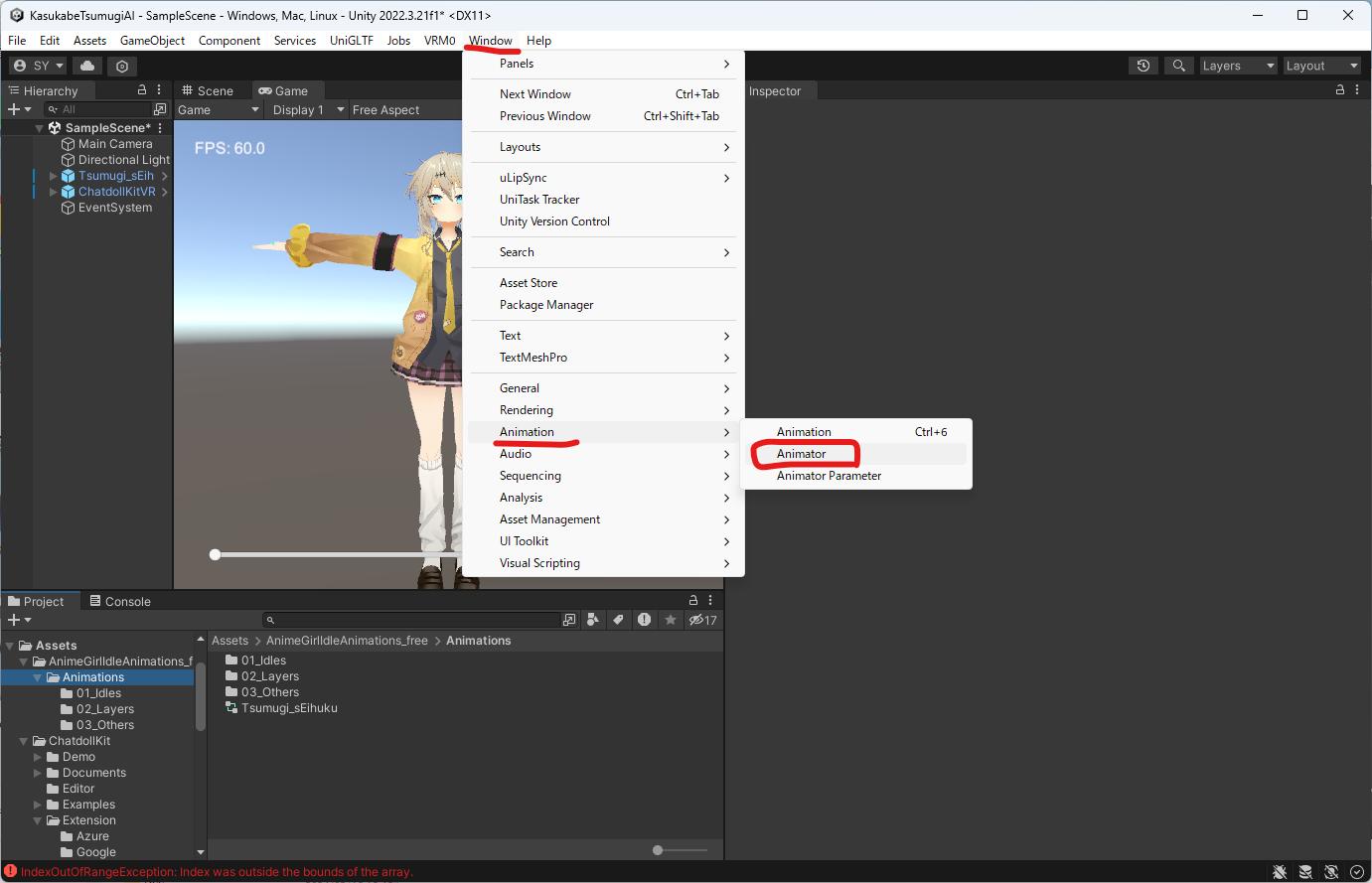Open the SY account dropdown
This screenshot has height=883, width=1372.
coord(38,66)
